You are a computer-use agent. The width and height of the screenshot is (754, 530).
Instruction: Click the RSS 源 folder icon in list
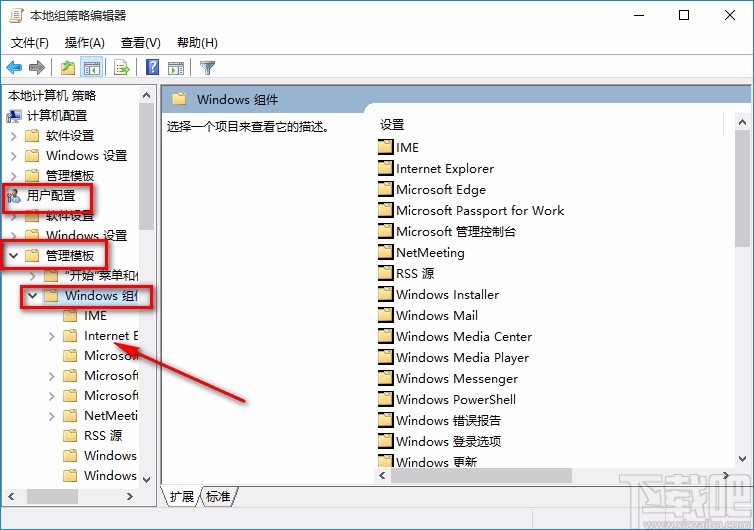385,273
